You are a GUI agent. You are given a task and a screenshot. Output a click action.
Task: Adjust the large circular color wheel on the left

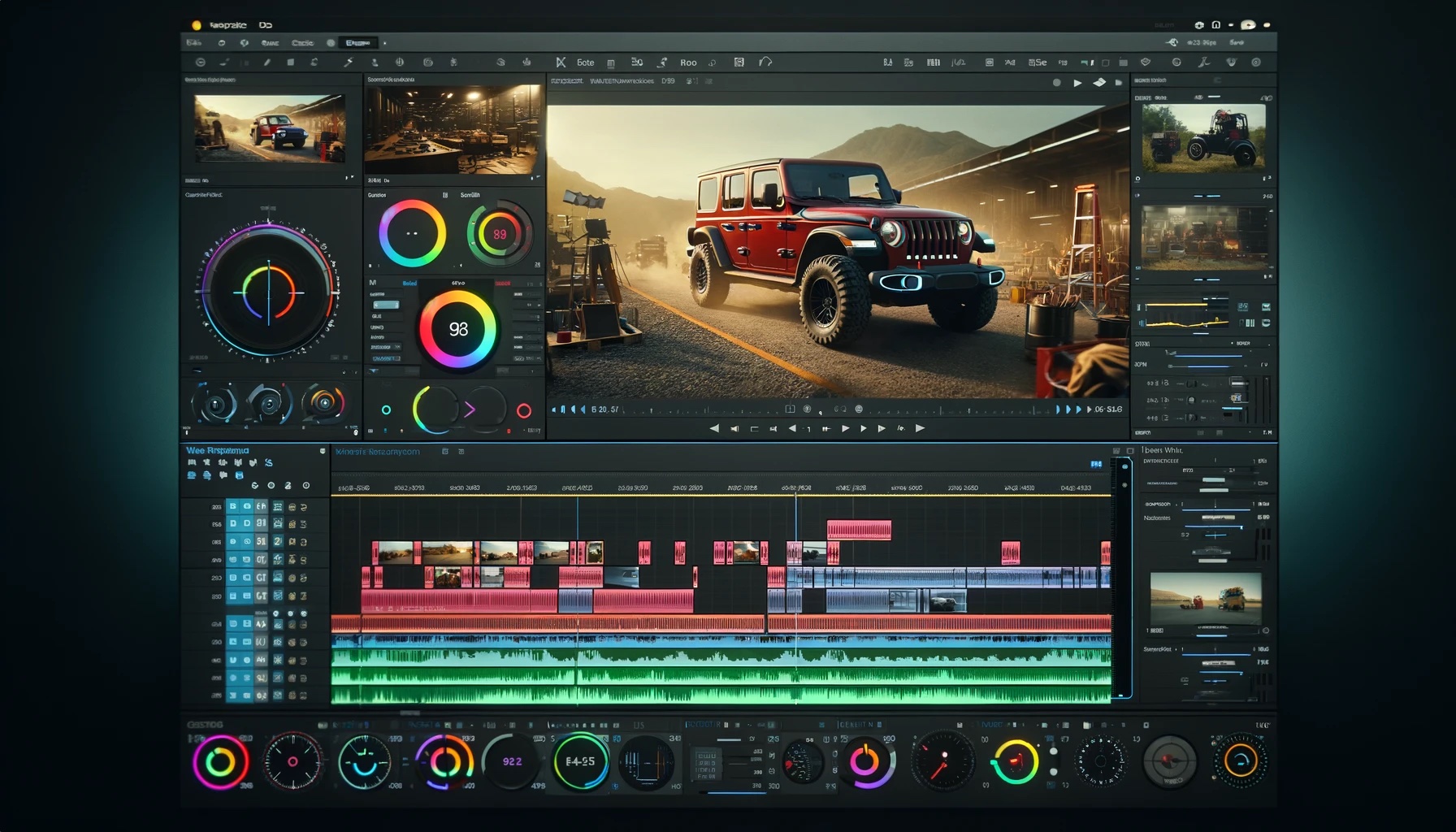coord(268,291)
